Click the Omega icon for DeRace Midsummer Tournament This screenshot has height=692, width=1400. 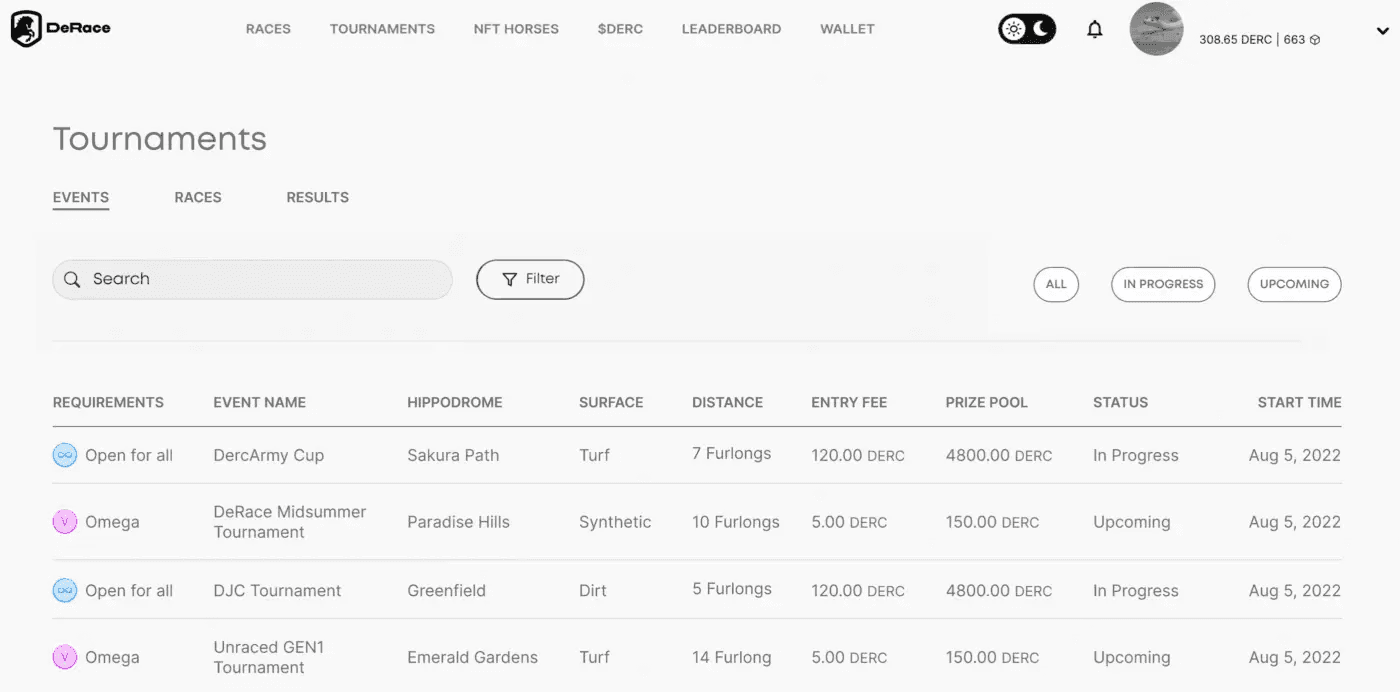[x=65, y=522]
